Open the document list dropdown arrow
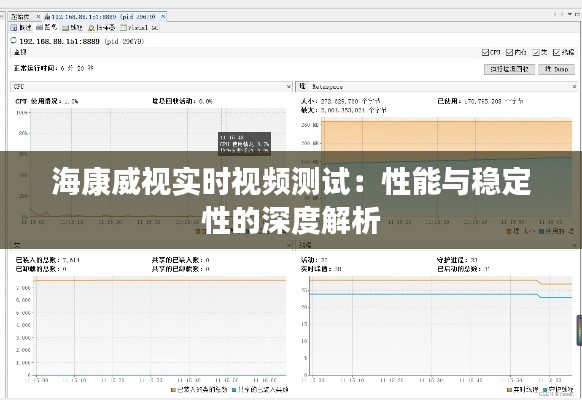 [x=570, y=14]
